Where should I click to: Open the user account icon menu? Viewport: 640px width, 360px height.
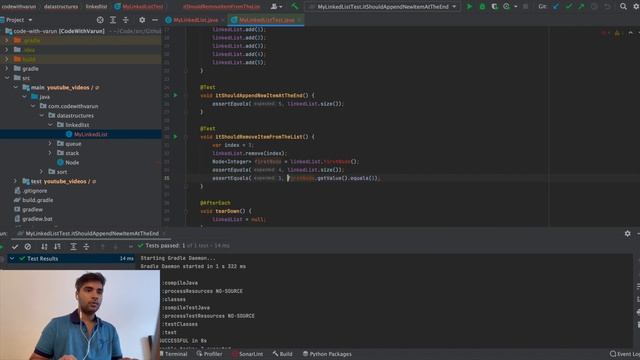(x=276, y=7)
